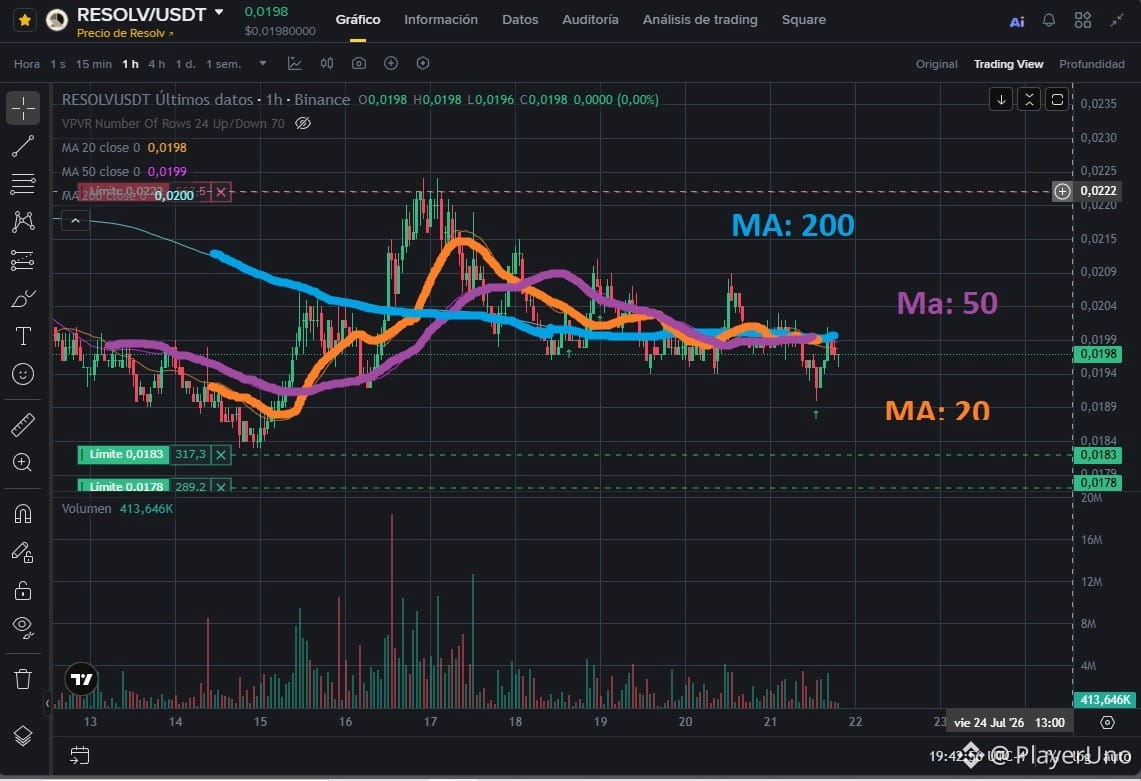Select the 4 h time interval
The image size is (1141, 781).
coord(156,64)
